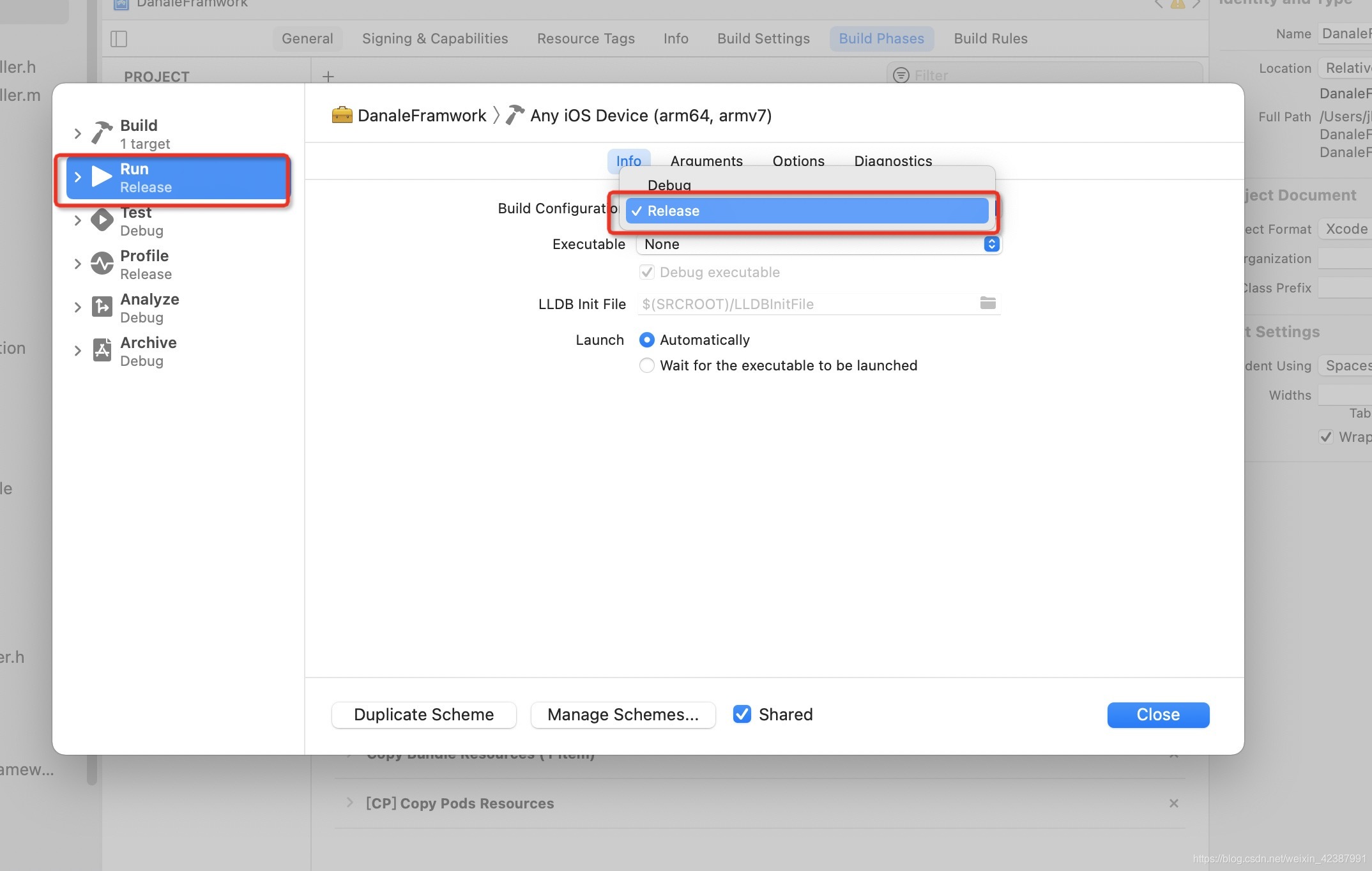Click the Manage Schemes... button
The image size is (1372, 871).
tap(623, 715)
